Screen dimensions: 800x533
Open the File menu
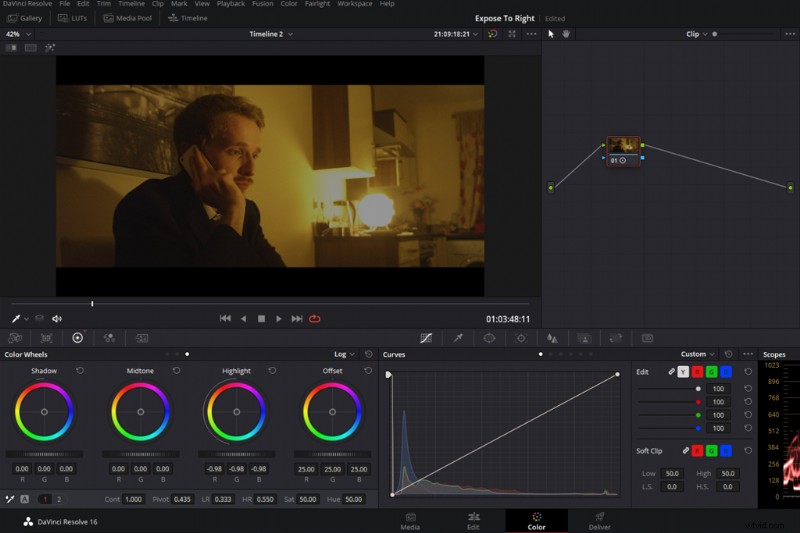(65, 4)
